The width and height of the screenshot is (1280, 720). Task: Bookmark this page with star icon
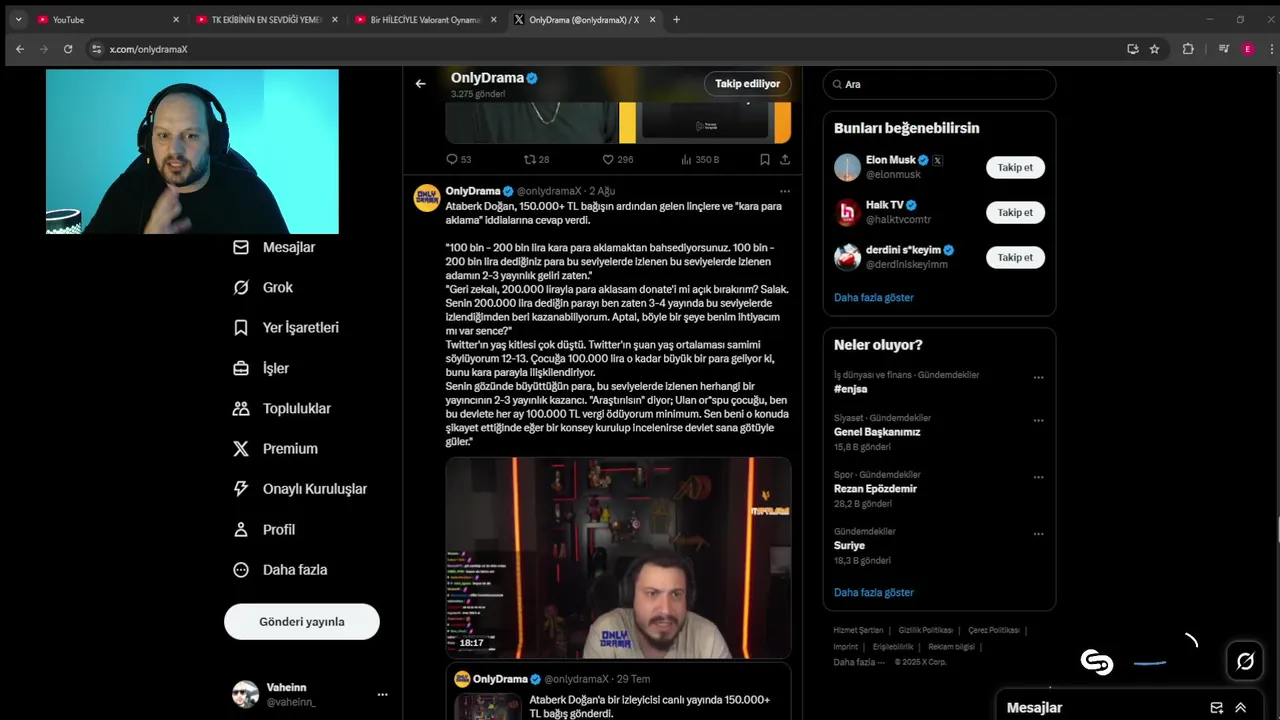click(x=1154, y=49)
